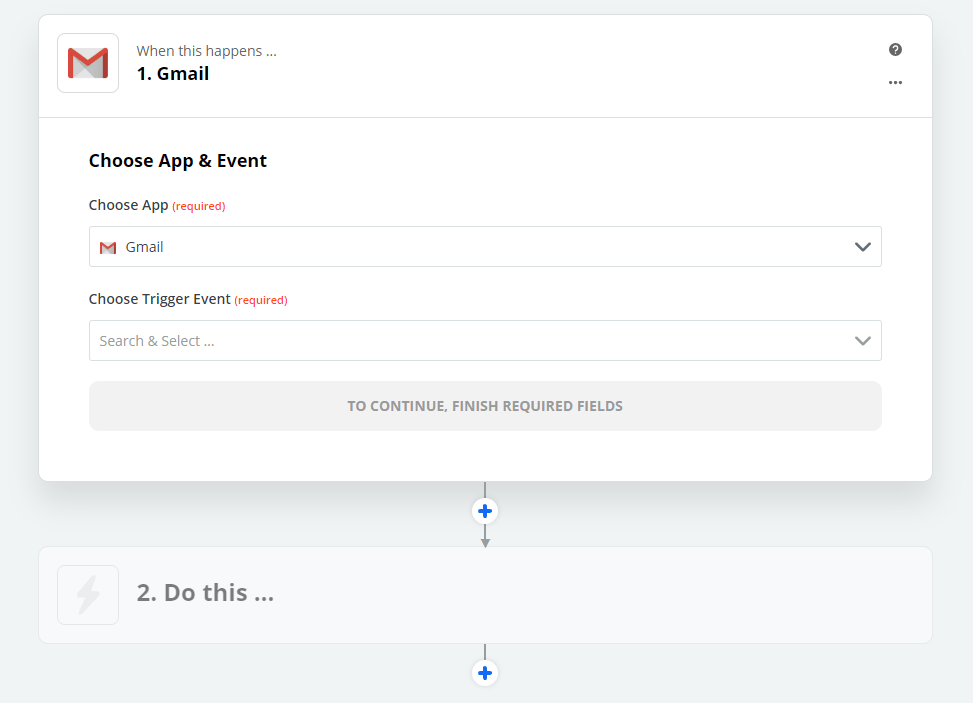Click the Choose Trigger Event label
This screenshot has height=703, width=973.
click(x=159, y=299)
